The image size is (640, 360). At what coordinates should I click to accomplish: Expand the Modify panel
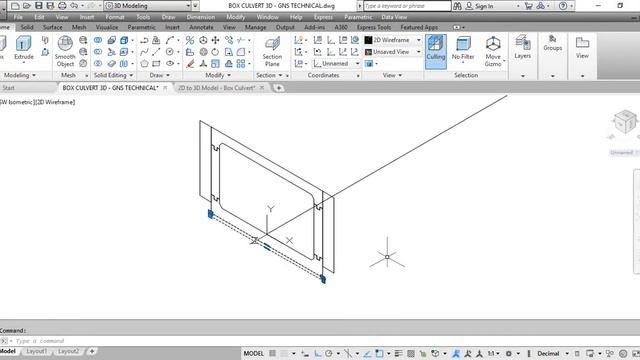tap(218, 75)
